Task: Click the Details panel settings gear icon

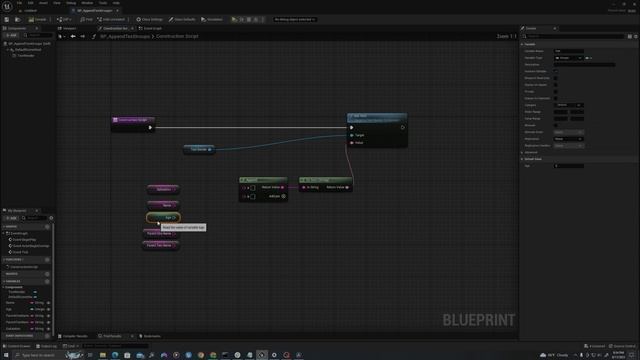Action: point(636,36)
